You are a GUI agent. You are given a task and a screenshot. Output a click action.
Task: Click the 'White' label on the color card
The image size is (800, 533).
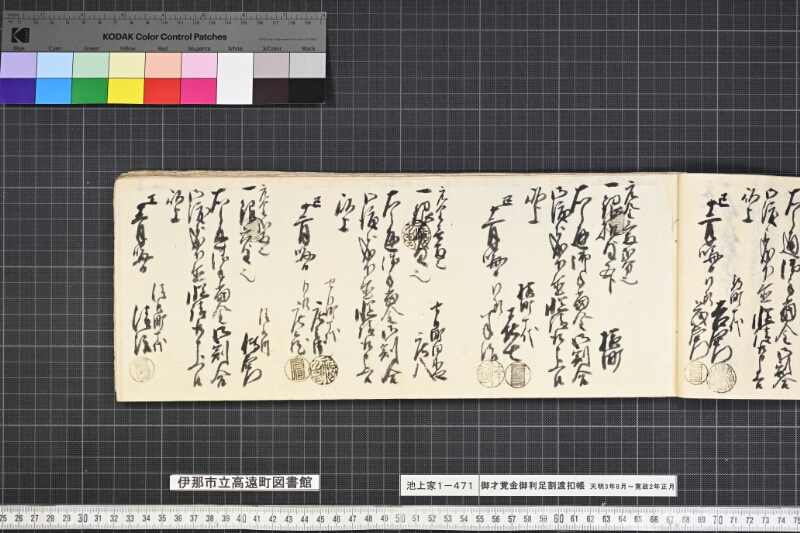pyautogui.click(x=235, y=48)
